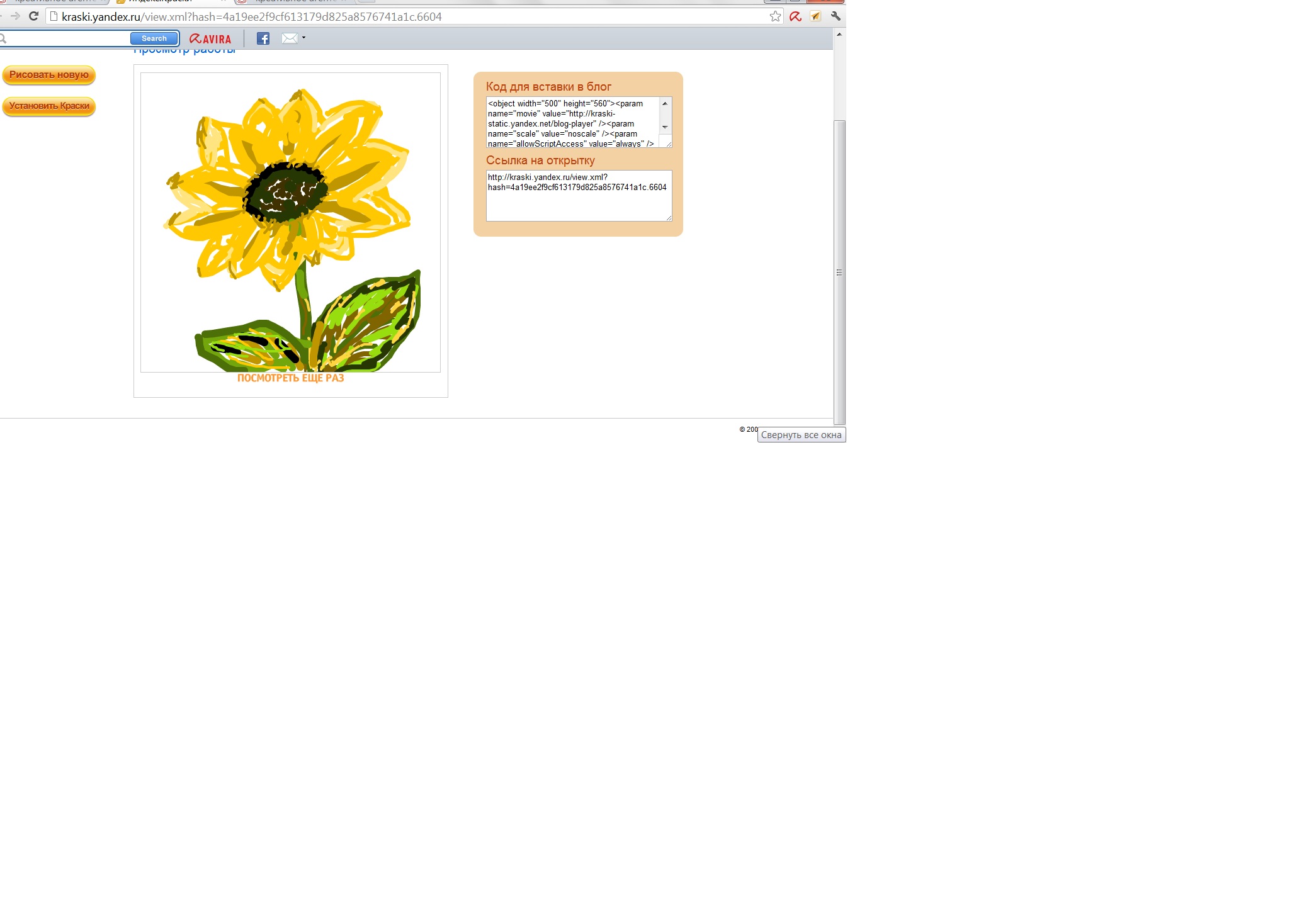Click the yellow paper-plane extension icon
1292x924 pixels.
click(815, 16)
